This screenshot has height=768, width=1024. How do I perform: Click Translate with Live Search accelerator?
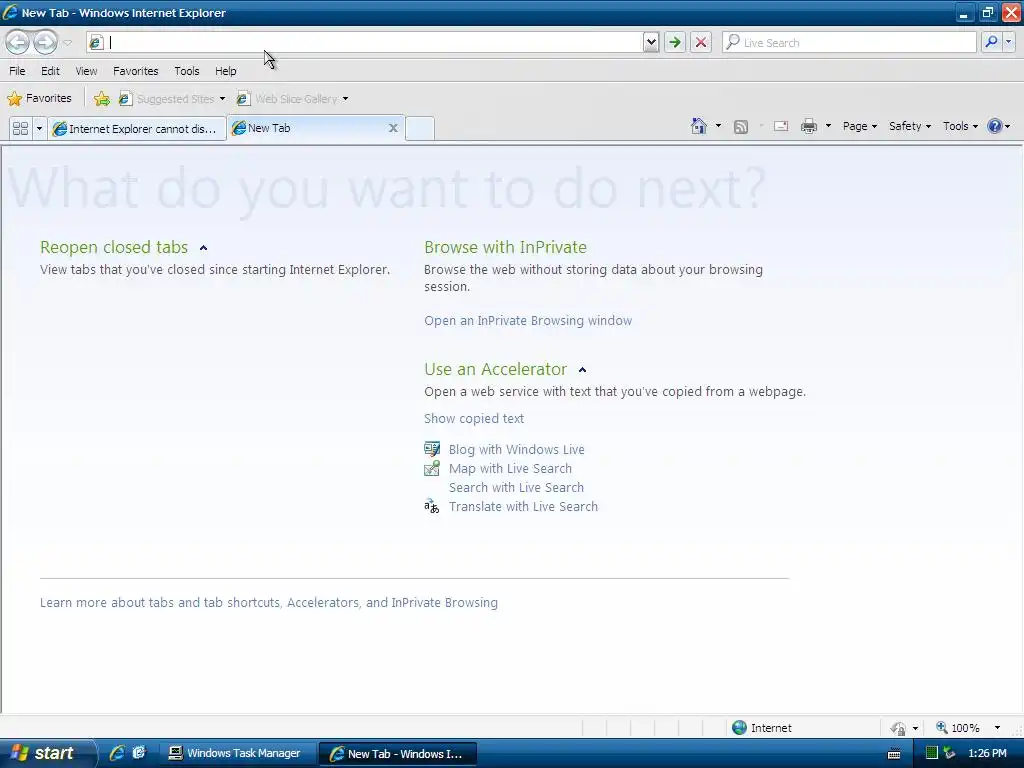tap(523, 506)
